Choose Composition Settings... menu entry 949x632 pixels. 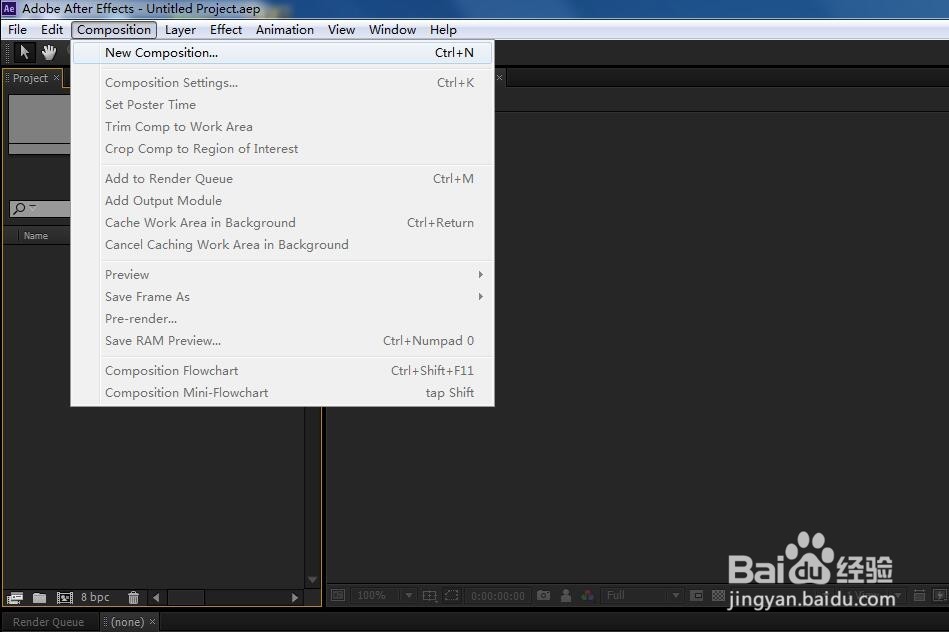[283, 83]
